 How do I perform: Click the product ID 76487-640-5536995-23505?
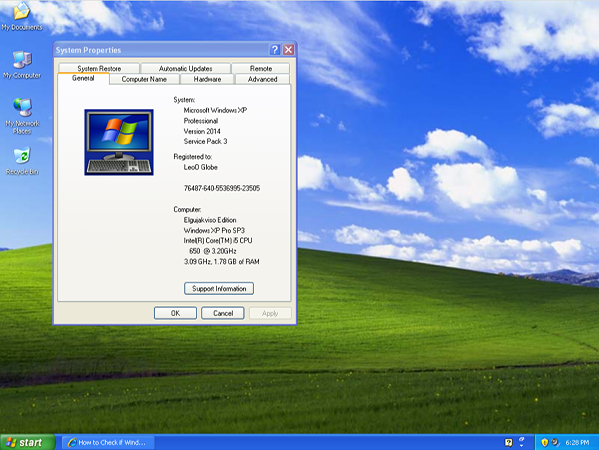[222, 188]
